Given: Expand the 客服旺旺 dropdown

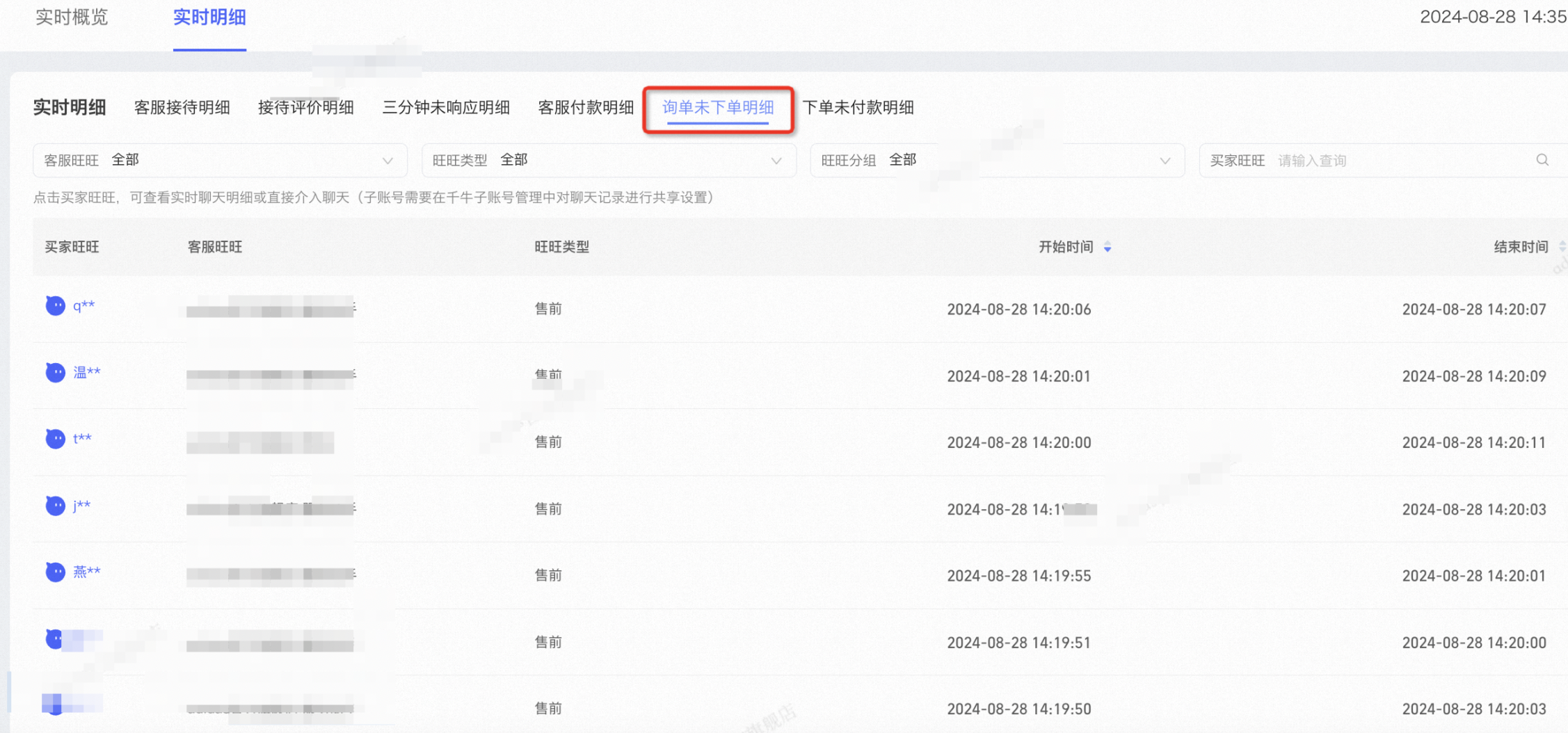Looking at the screenshot, I should [x=220, y=160].
